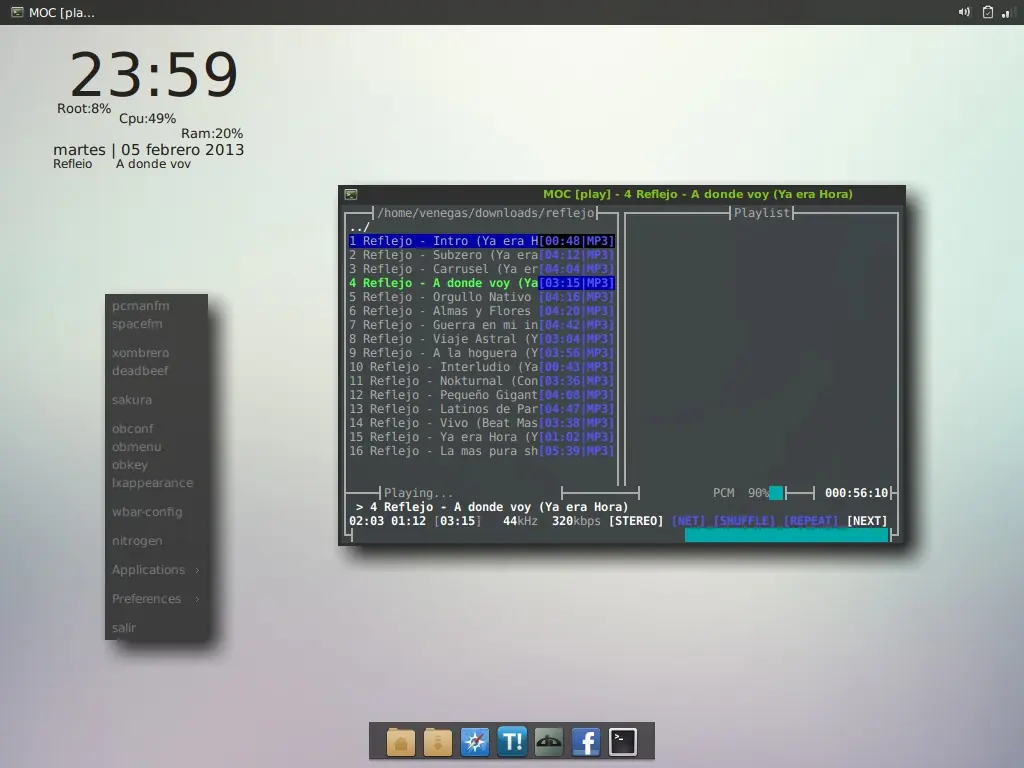This screenshot has height=768, width=1024.
Task: Toggle the REPEAT indicator in MOC
Action: click(810, 521)
